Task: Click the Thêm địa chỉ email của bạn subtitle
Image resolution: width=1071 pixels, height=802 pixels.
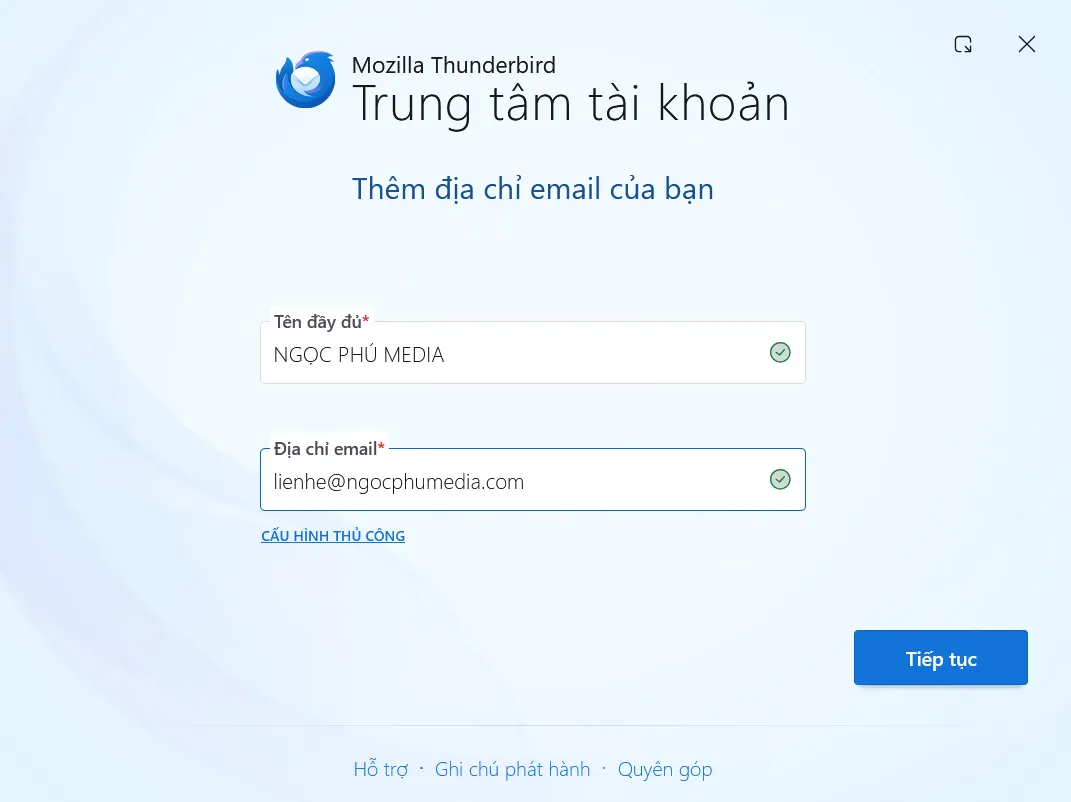Action: [x=533, y=189]
